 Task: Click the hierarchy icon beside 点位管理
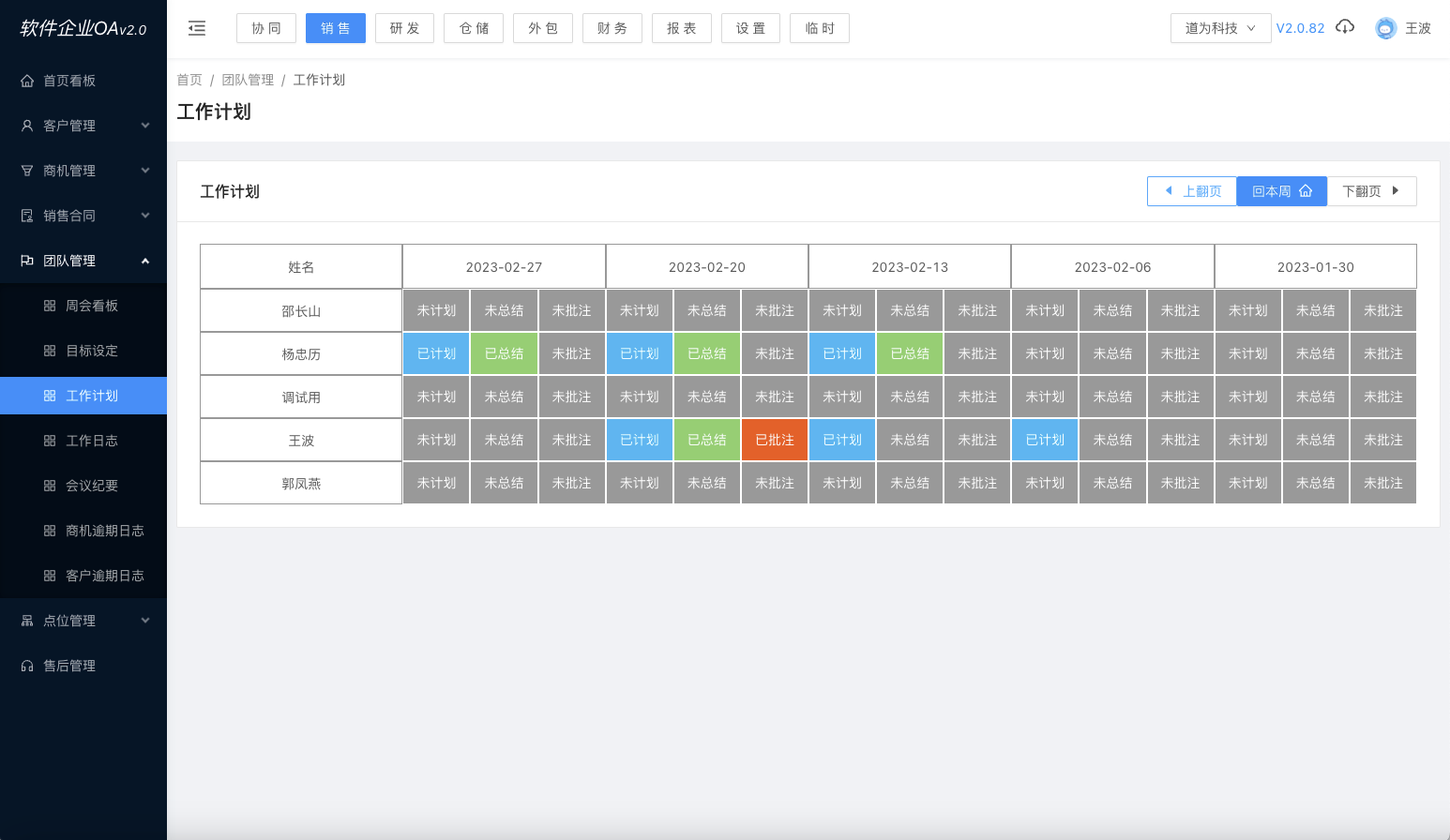click(27, 621)
